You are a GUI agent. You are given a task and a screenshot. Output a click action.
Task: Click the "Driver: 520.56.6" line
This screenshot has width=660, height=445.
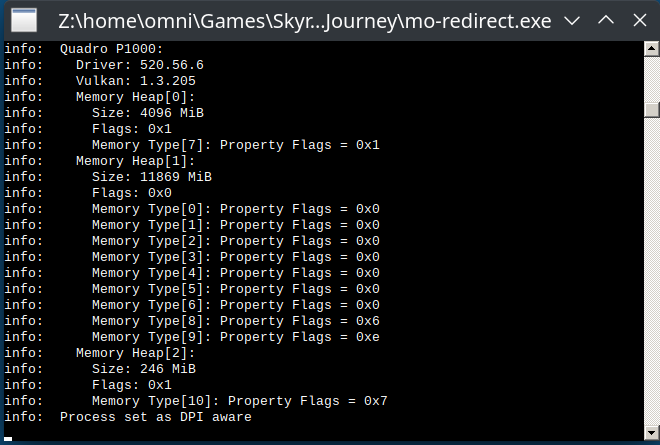tap(139, 65)
